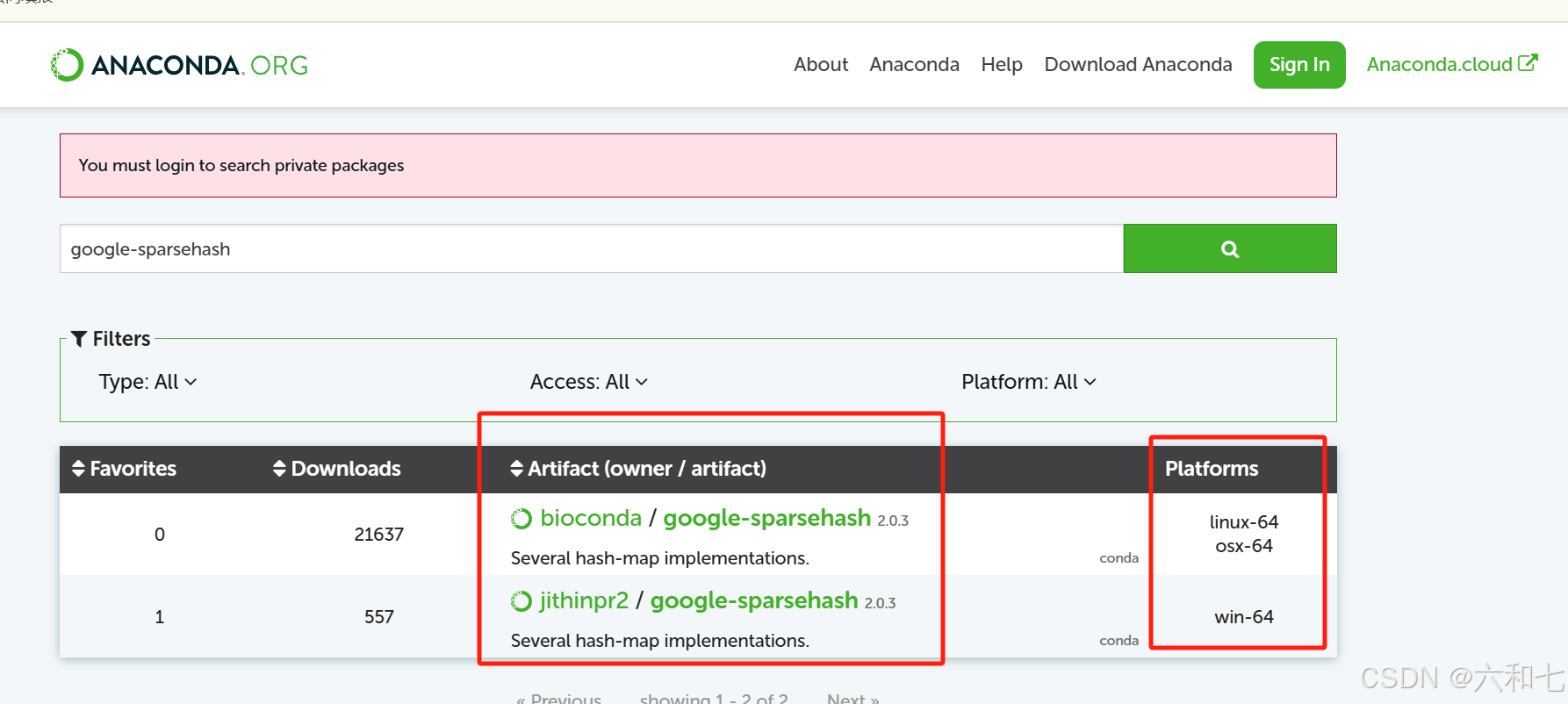Click the sort arrows beside Favorites
Viewport: 1568px width, 704px height.
79,469
